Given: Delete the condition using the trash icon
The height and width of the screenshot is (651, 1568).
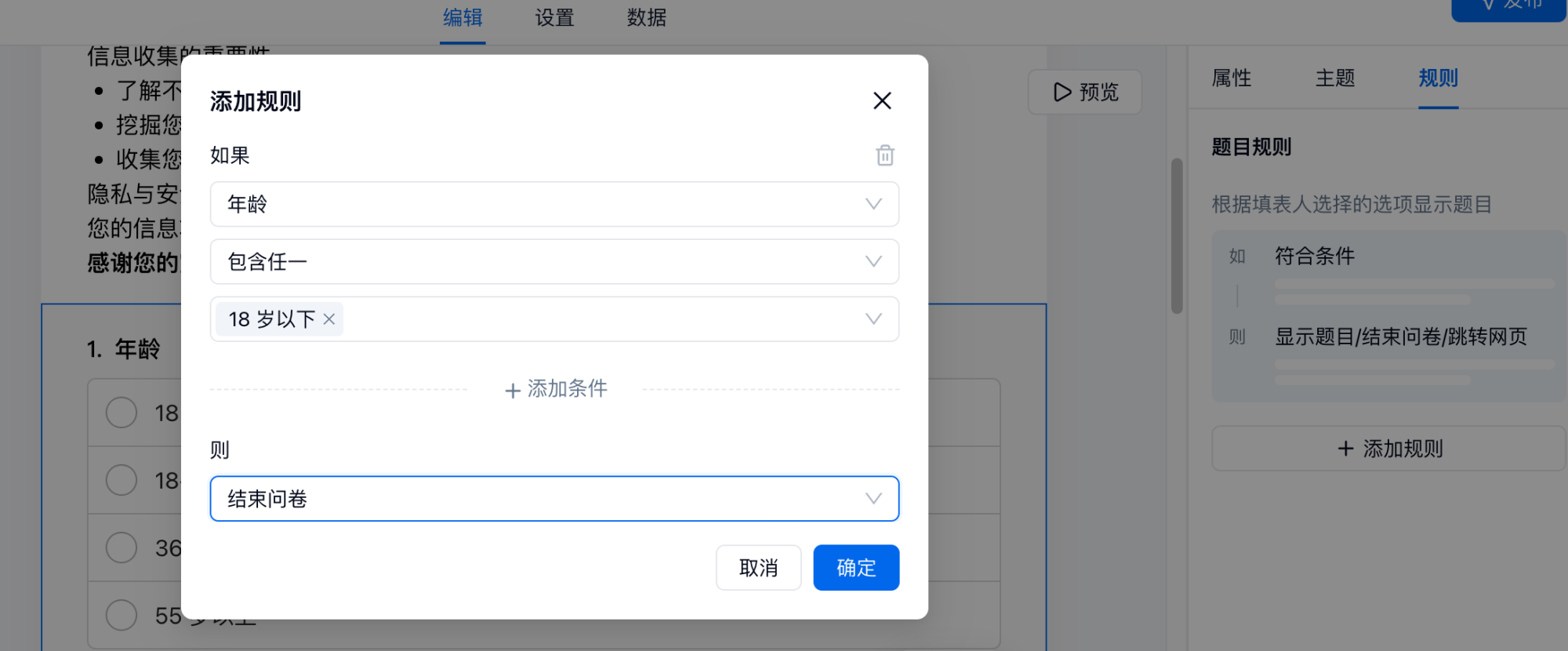Looking at the screenshot, I should 884,155.
